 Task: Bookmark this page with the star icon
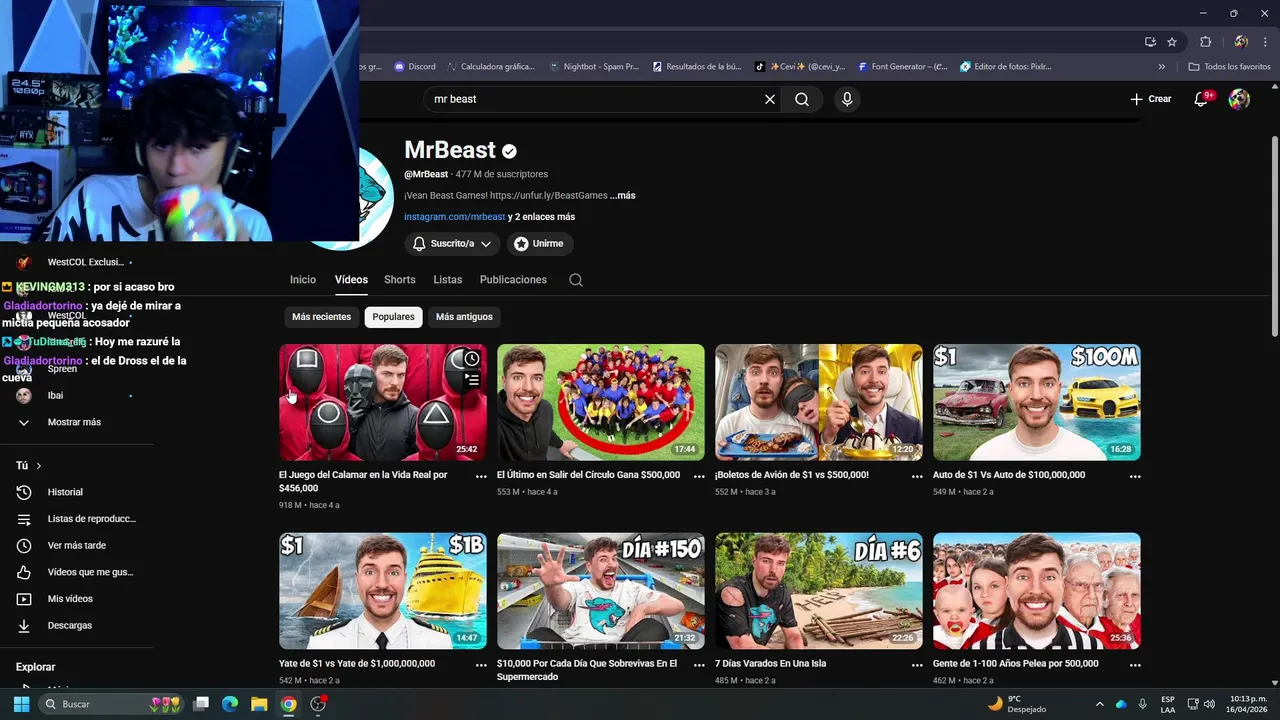[1172, 42]
